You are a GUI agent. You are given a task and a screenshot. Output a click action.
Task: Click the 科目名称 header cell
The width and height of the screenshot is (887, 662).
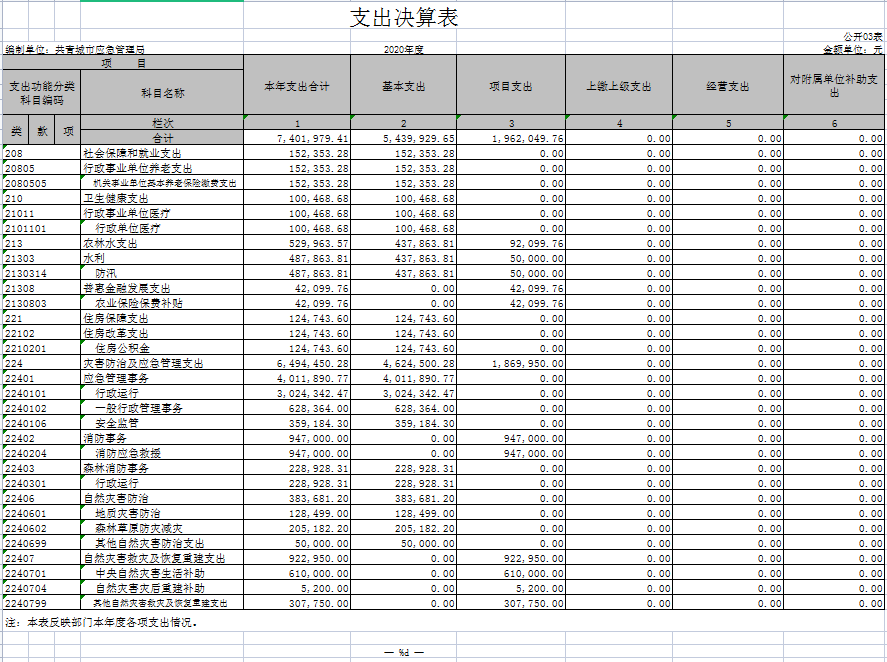(163, 93)
